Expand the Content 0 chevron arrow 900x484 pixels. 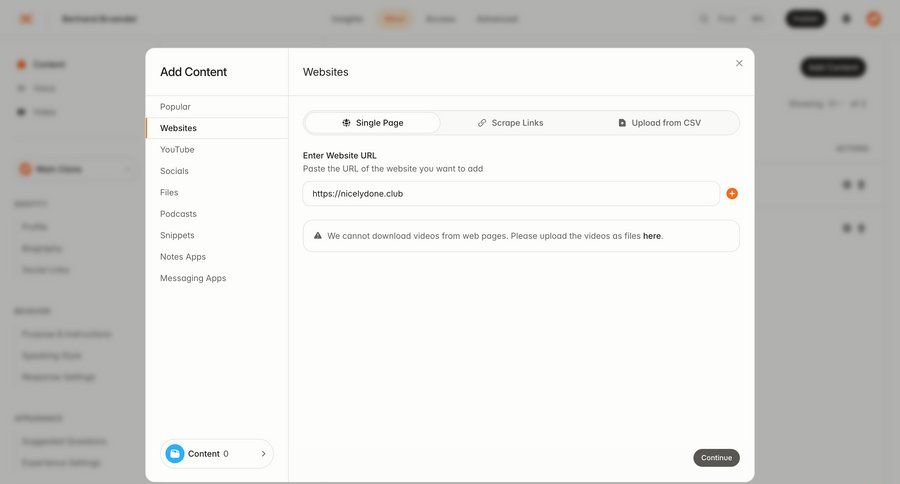pos(263,454)
